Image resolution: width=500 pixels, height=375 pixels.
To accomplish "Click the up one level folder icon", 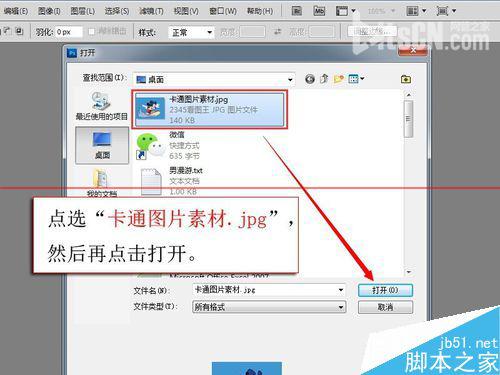I will (324, 79).
